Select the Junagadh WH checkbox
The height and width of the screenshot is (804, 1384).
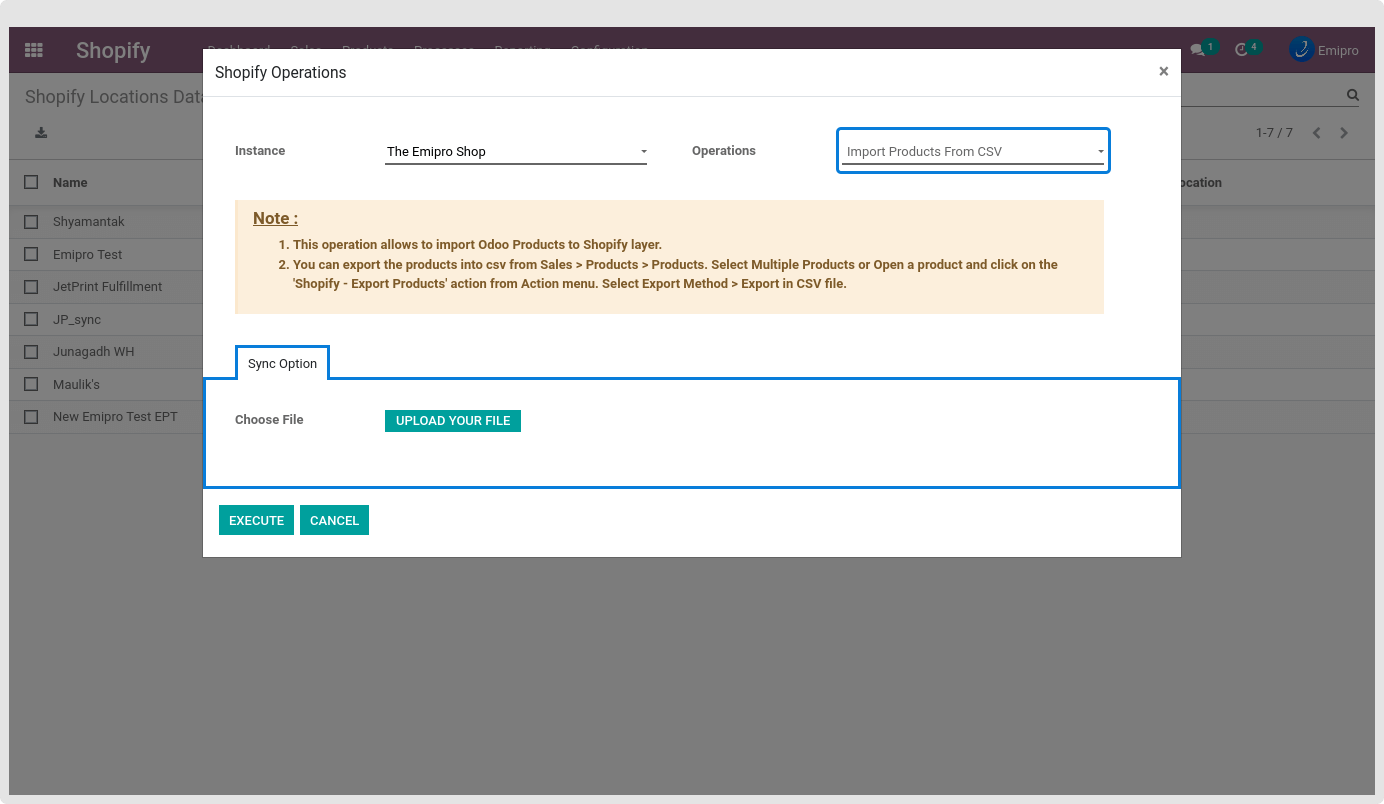pos(32,352)
